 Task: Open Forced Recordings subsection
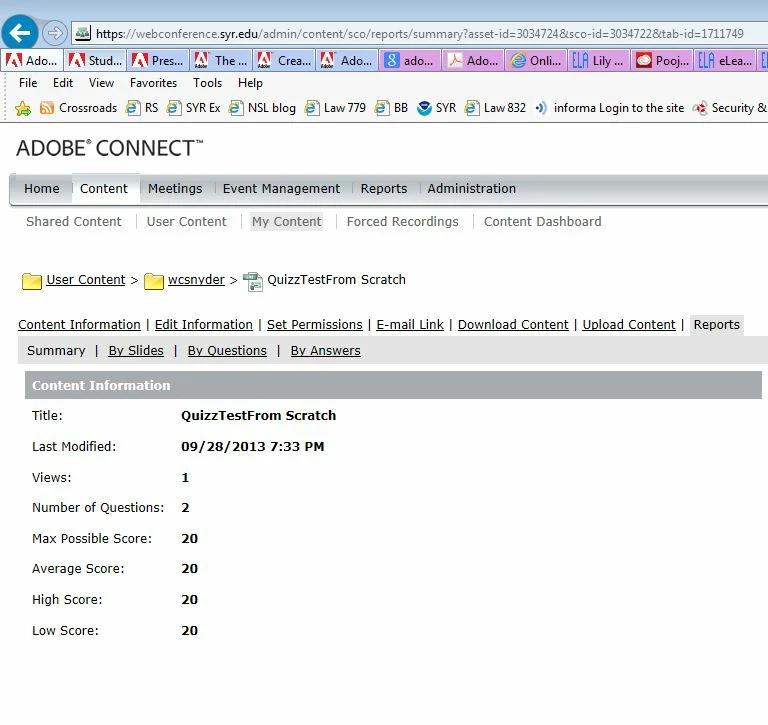(x=403, y=221)
